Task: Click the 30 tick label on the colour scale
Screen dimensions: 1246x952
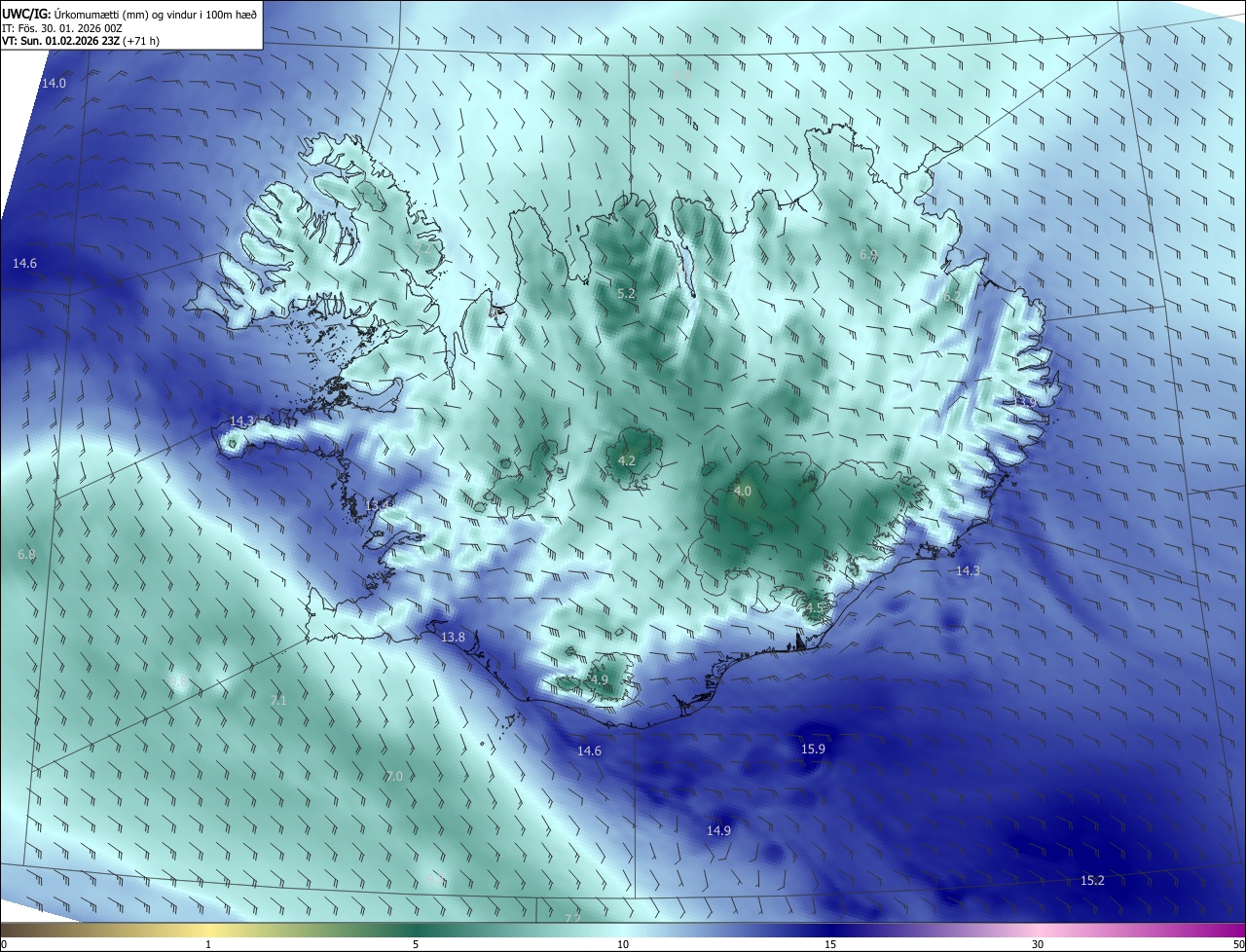Action: [x=1038, y=944]
